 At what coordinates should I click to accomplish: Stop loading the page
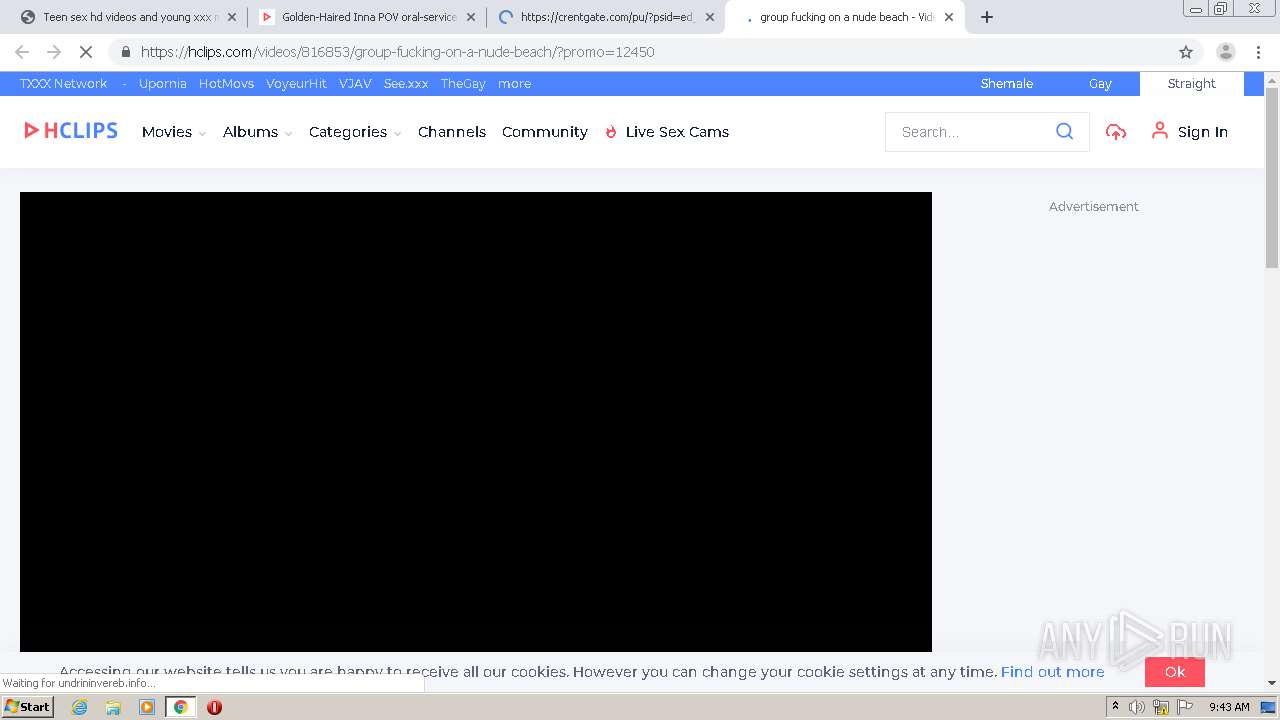coord(86,52)
